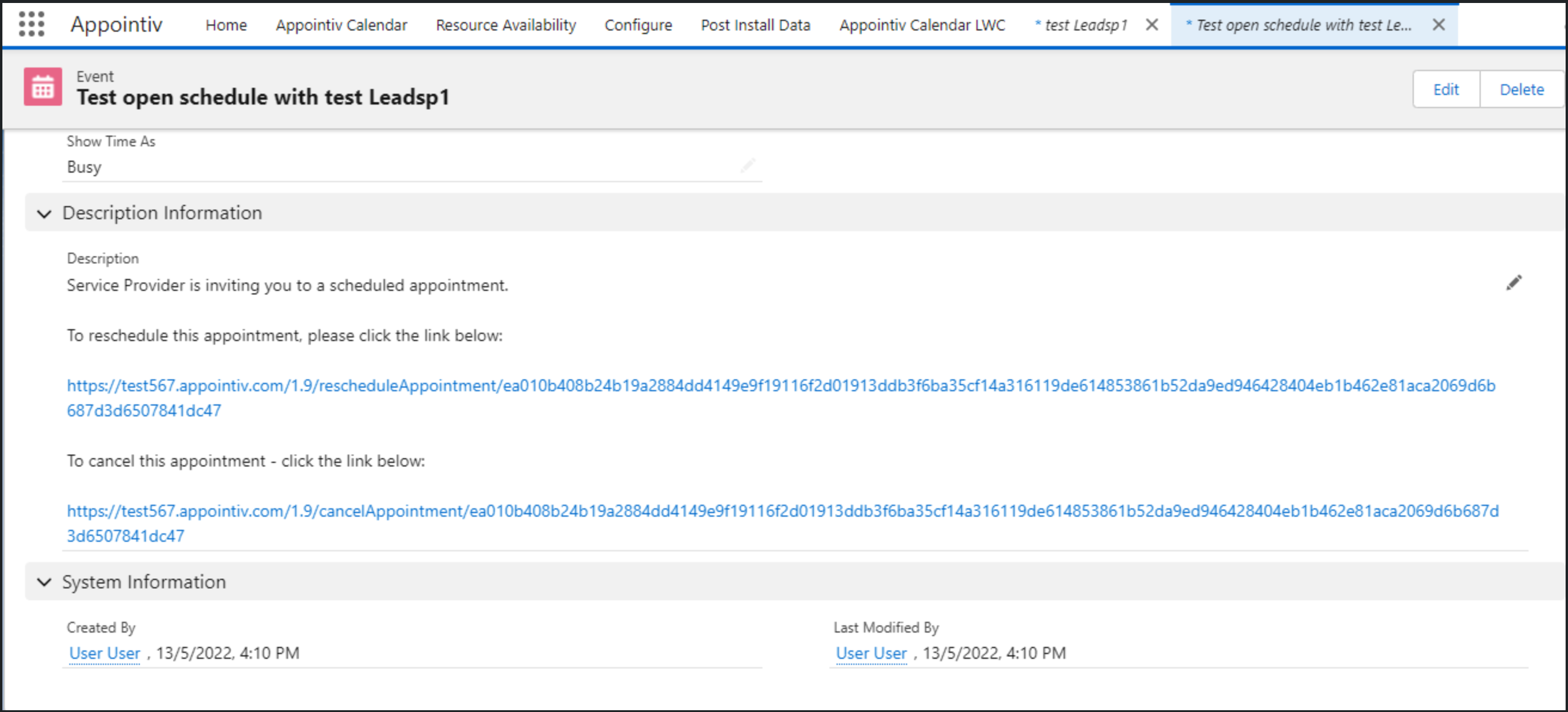Click the event title heading
The width and height of the screenshot is (1568, 712).
coord(263,97)
